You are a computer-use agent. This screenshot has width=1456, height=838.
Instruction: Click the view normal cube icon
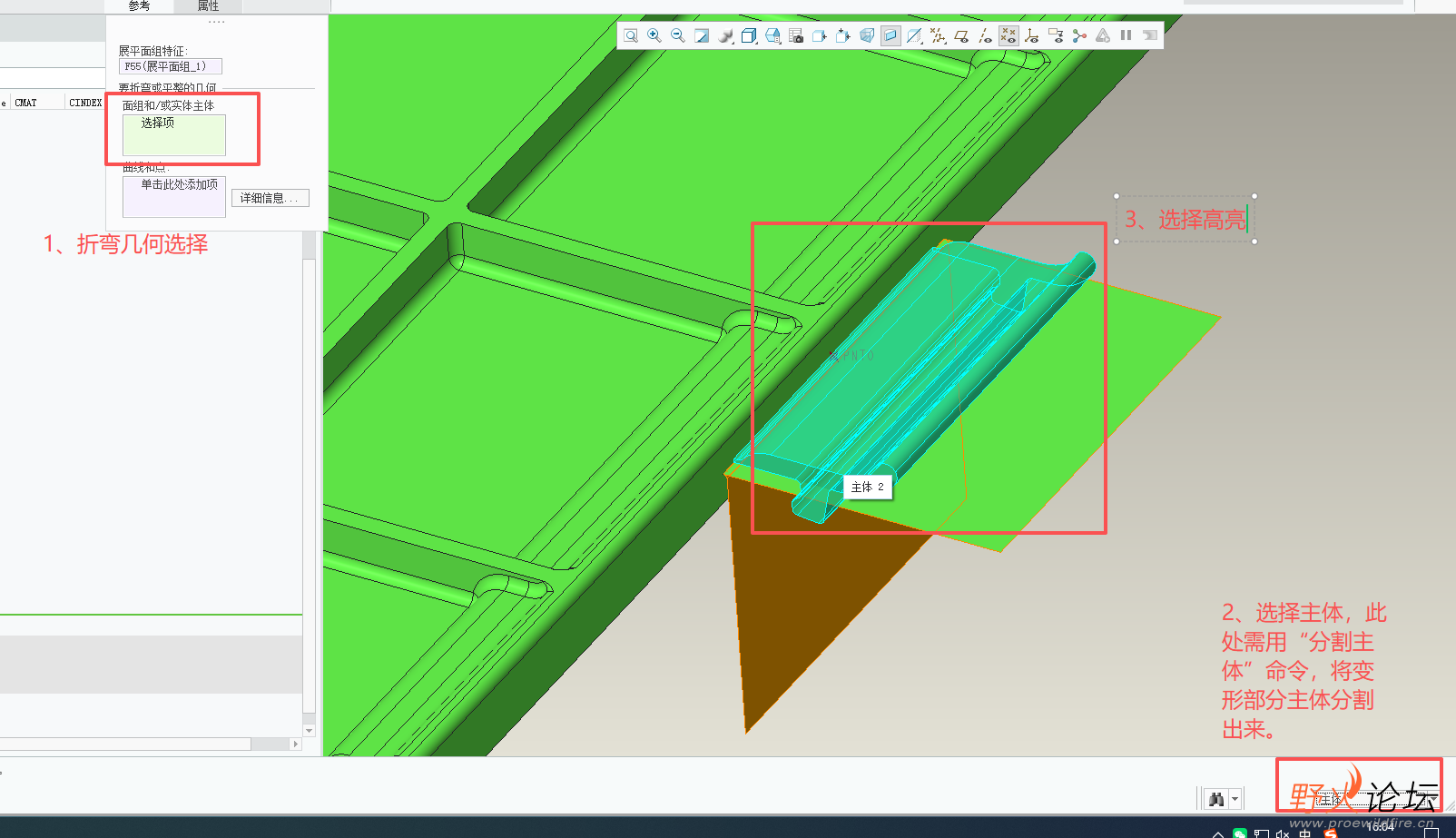(x=820, y=35)
